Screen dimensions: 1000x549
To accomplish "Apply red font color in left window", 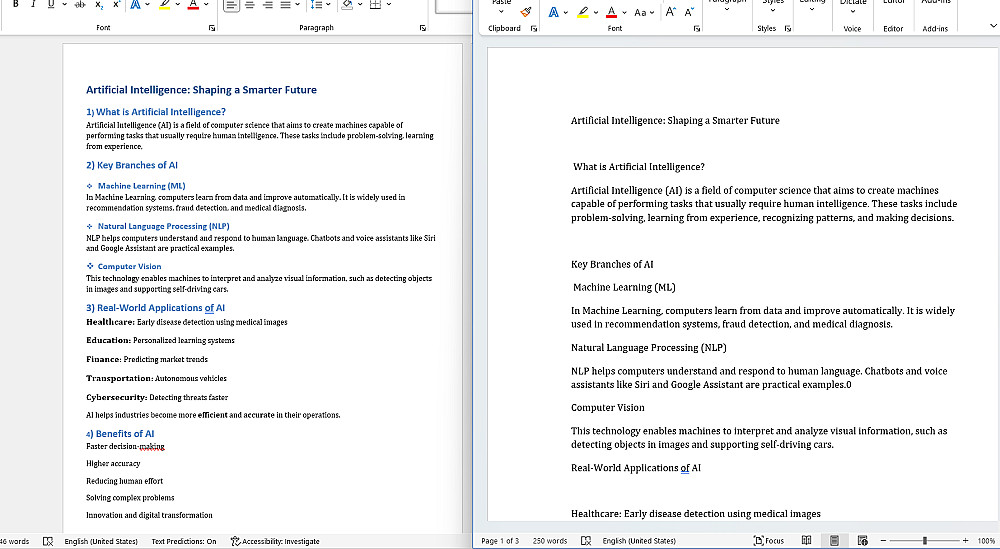I will 193,4.
